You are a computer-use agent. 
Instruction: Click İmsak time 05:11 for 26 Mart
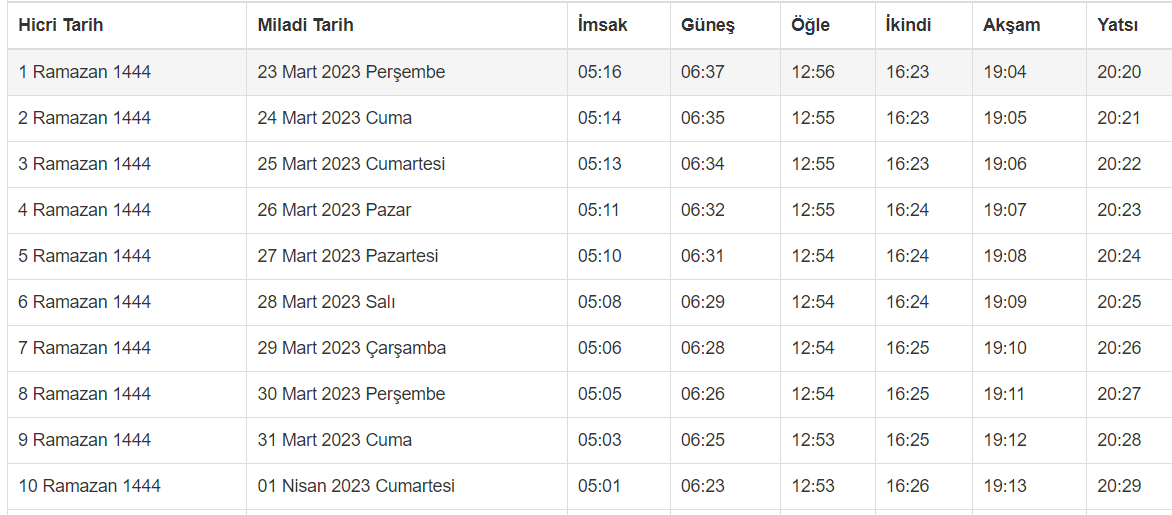pyautogui.click(x=599, y=210)
